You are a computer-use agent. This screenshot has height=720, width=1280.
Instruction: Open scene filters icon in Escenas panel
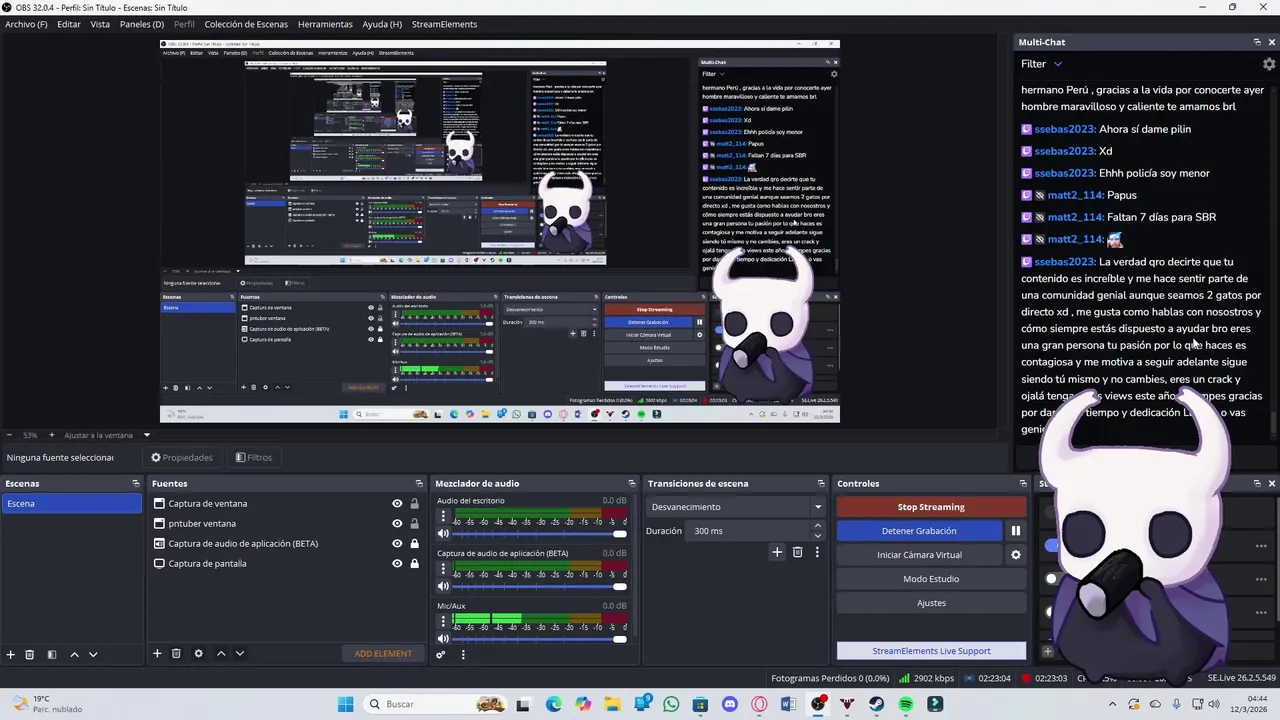[52, 654]
